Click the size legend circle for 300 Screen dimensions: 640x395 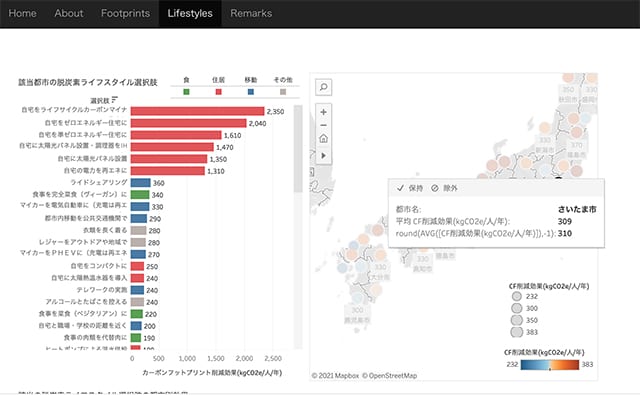(x=517, y=308)
